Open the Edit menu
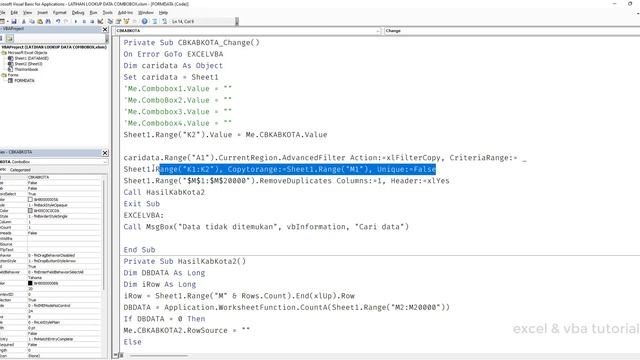 pyautogui.click(x=14, y=13)
